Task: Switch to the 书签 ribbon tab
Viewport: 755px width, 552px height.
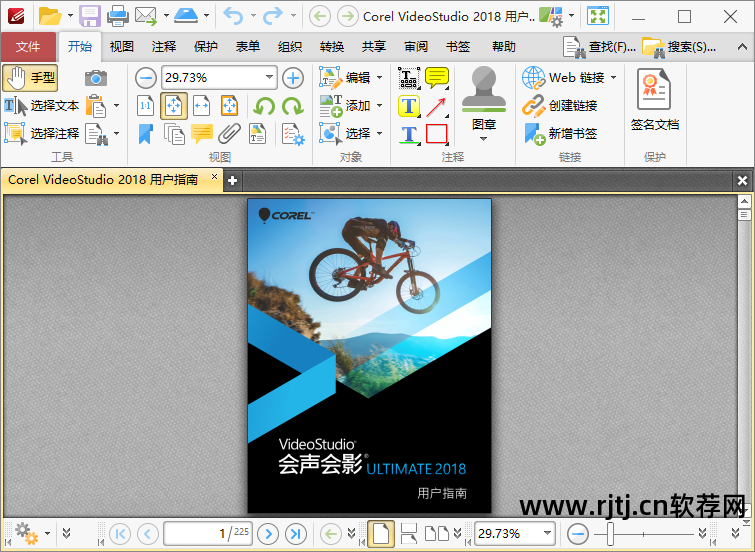Action: (457, 47)
